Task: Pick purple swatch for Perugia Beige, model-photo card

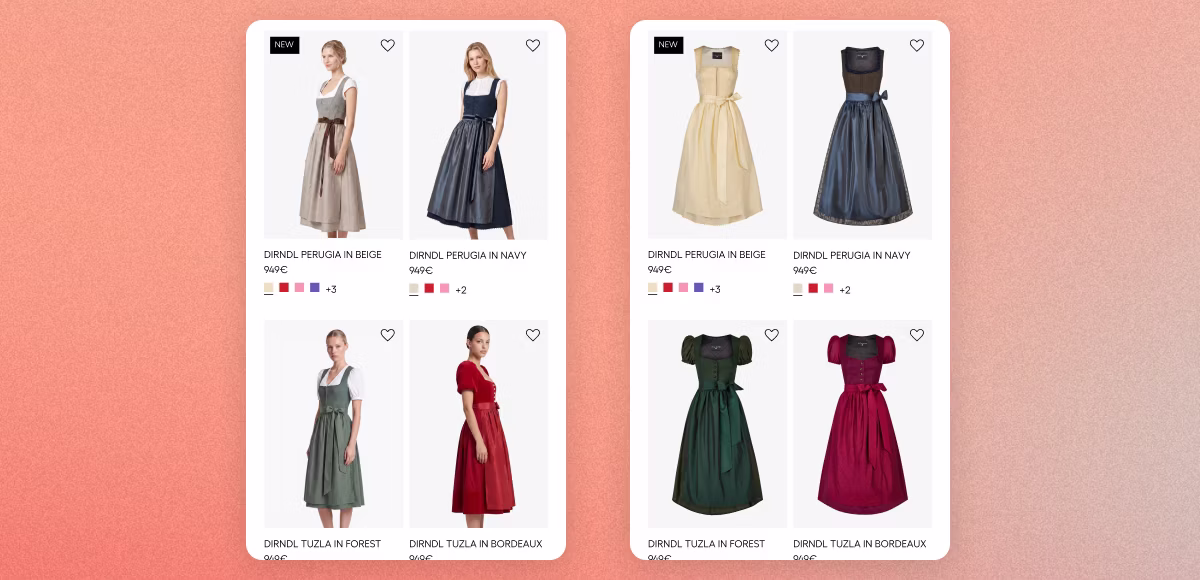Action: pos(315,288)
